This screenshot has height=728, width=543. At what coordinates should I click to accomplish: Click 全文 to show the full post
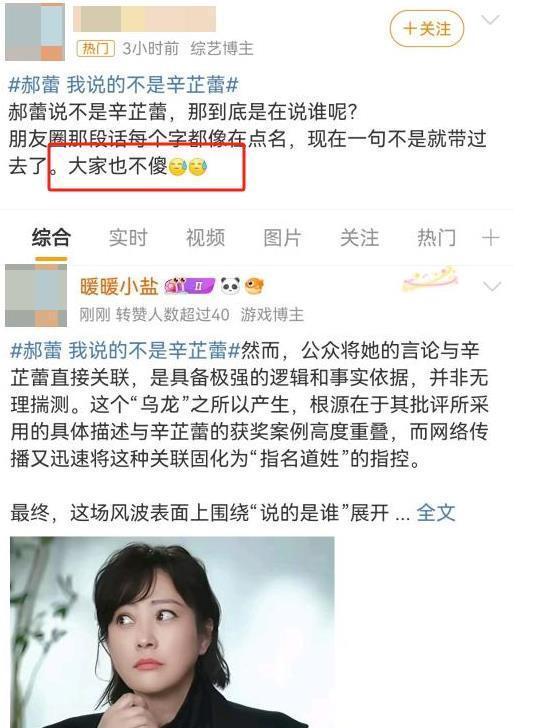tap(435, 513)
